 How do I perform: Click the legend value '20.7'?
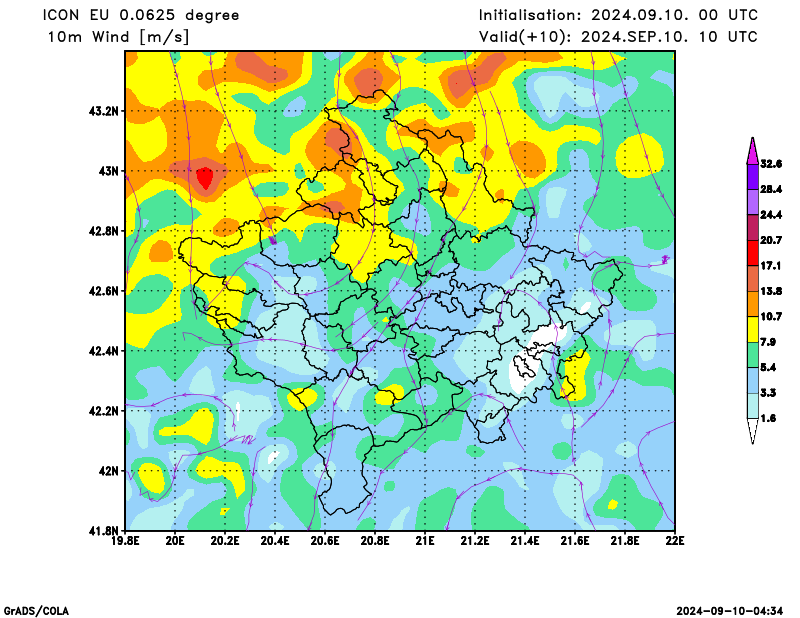click(771, 240)
